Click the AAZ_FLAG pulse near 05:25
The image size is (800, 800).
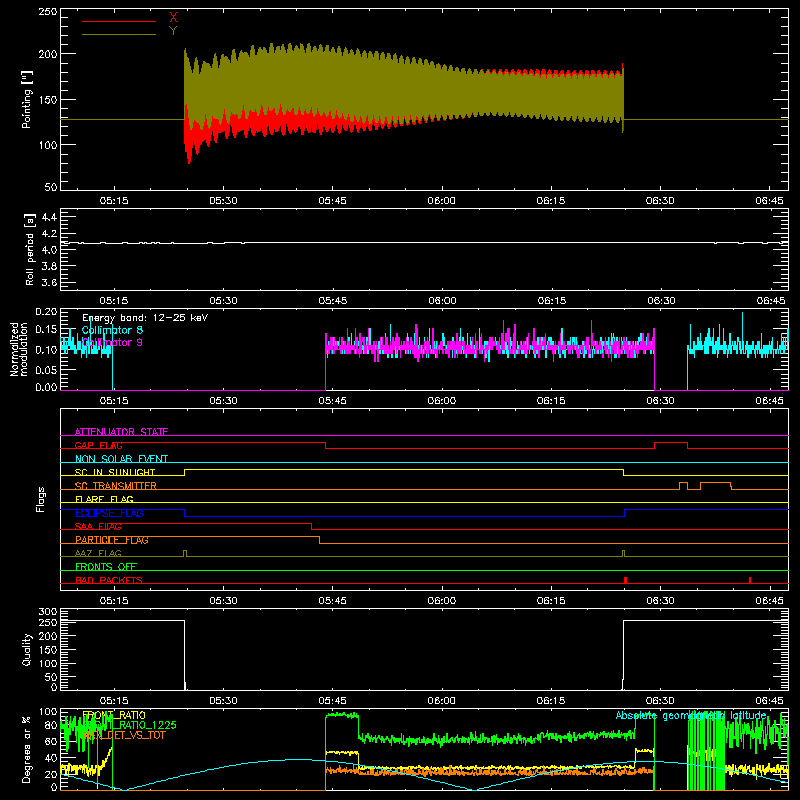coord(185,553)
